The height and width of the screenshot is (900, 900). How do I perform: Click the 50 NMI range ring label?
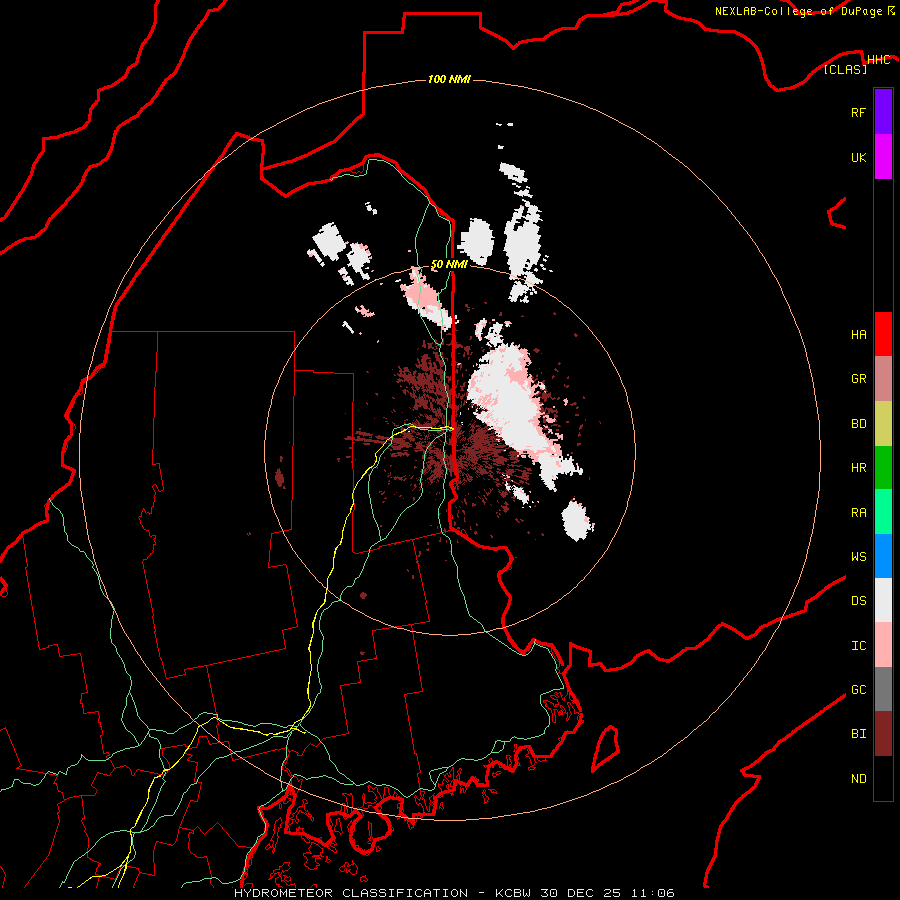pyautogui.click(x=449, y=264)
